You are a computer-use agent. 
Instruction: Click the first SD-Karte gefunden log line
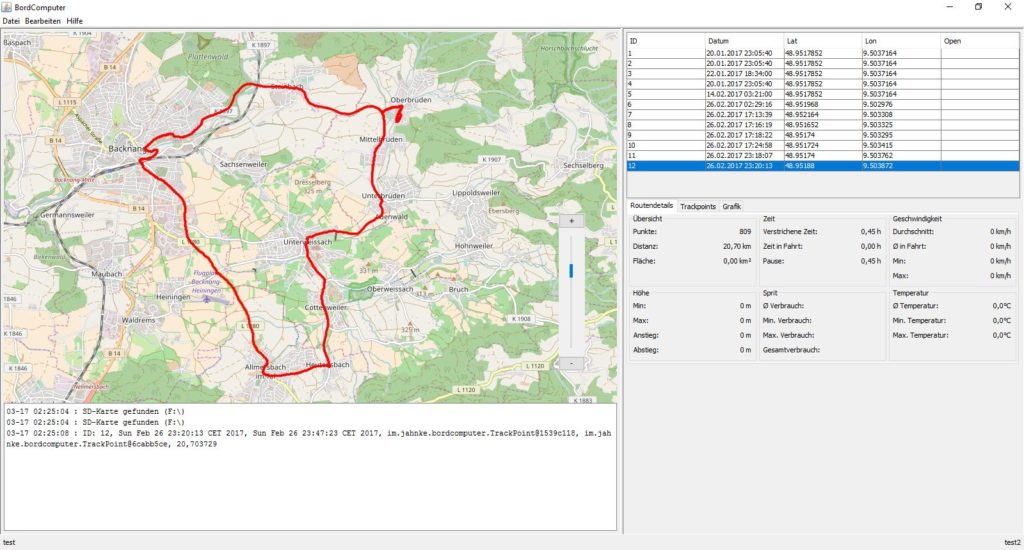click(x=95, y=412)
